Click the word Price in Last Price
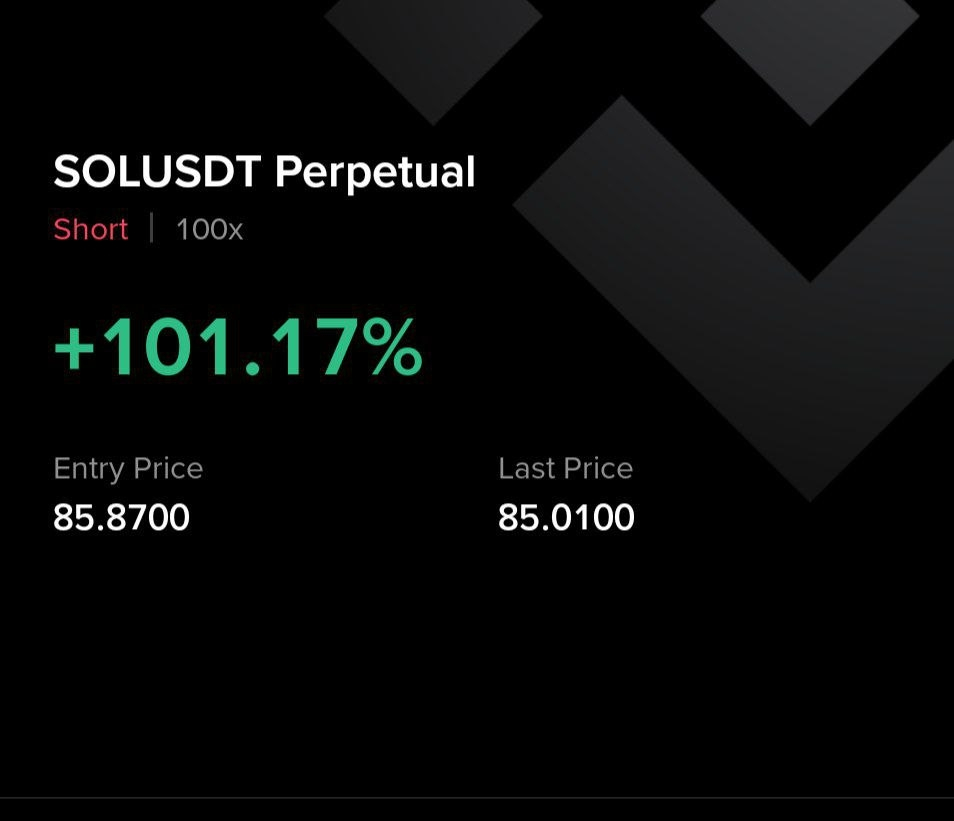Viewport: 954px width, 821px height. [x=598, y=468]
